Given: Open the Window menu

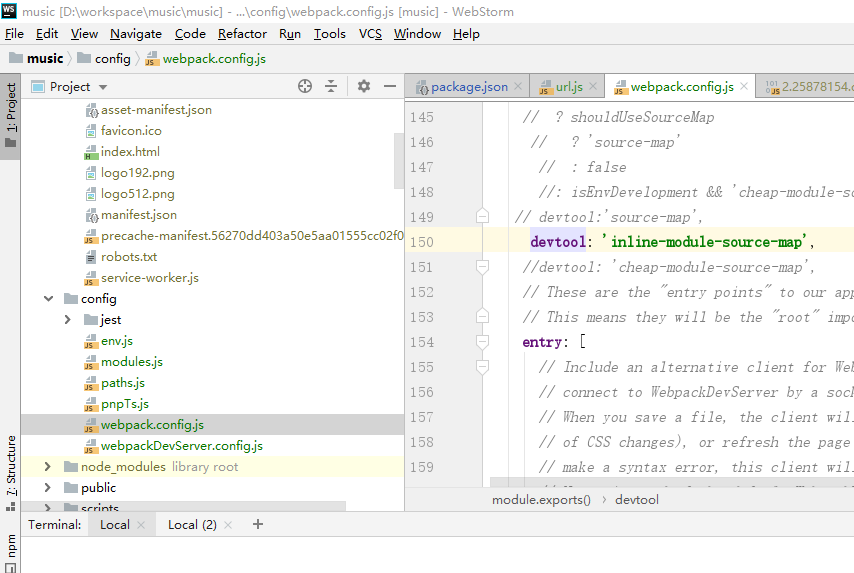Looking at the screenshot, I should coord(417,34).
